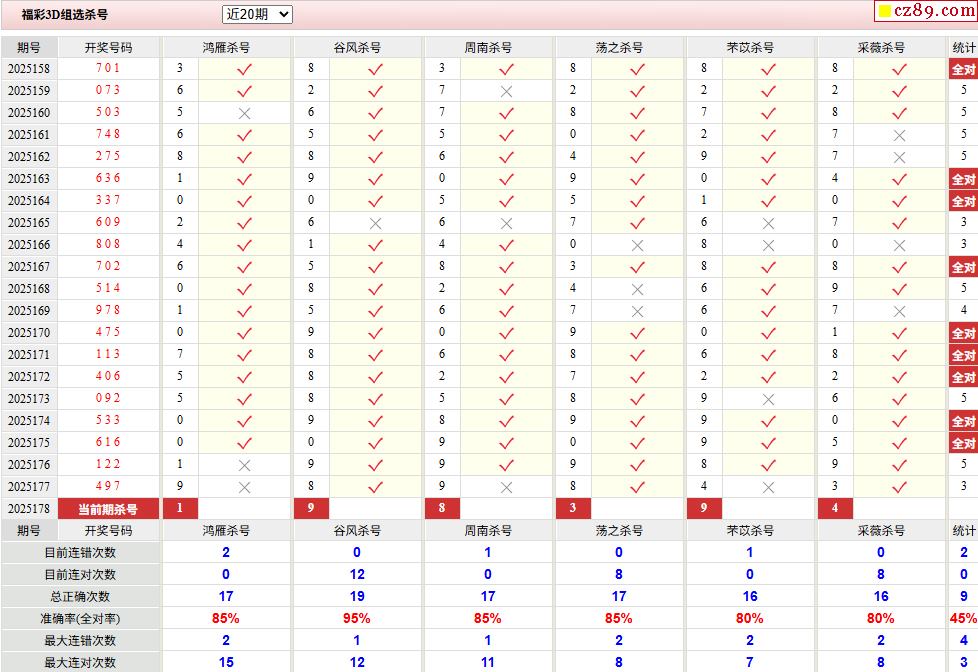
Task: Click the gray X in 谷风杀号 for row 2025165
Action: coord(375,223)
